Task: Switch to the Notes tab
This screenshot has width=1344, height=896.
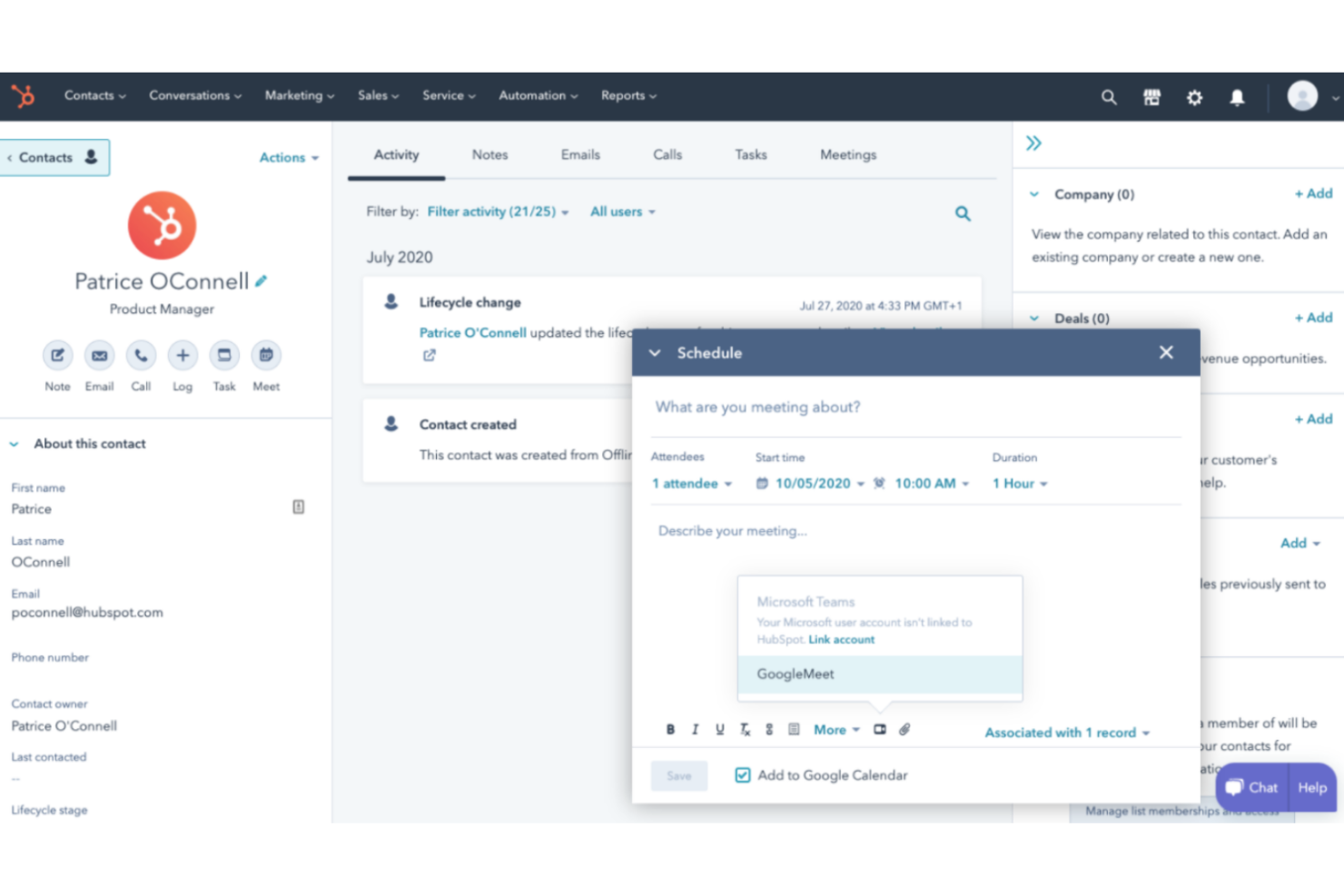Action: click(x=489, y=155)
